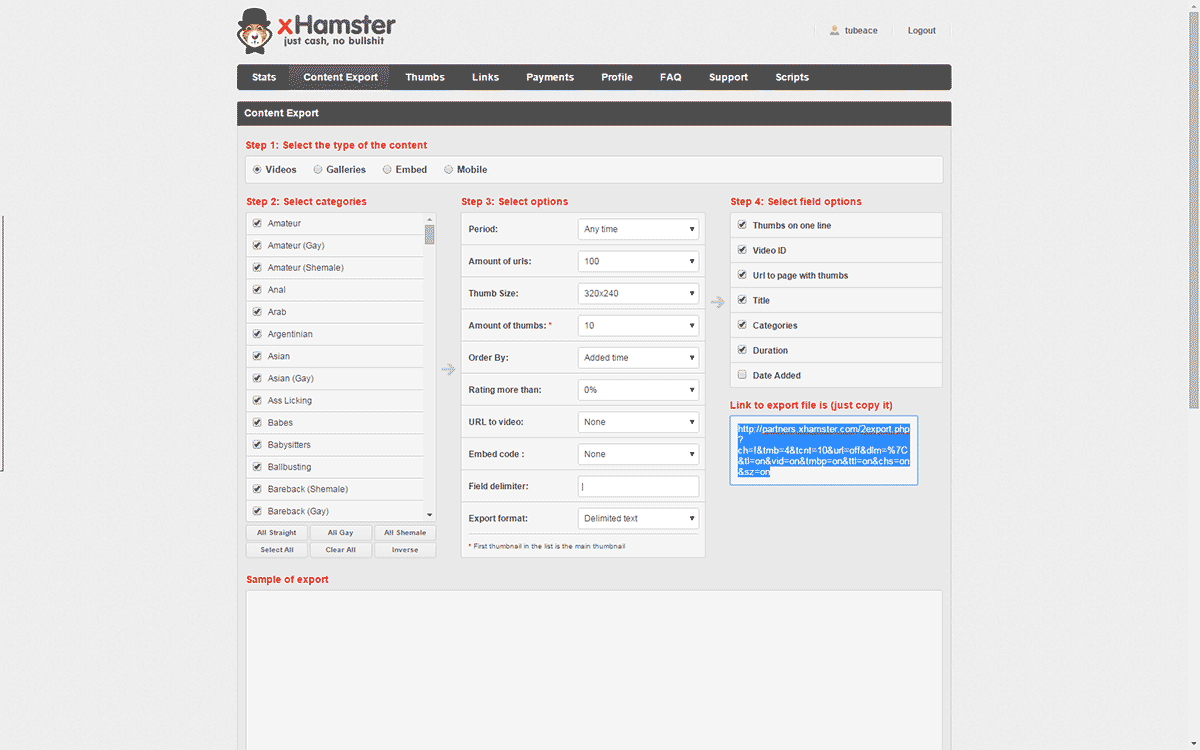Click the All Gay button
The image size is (1200, 750).
pyautogui.click(x=340, y=533)
